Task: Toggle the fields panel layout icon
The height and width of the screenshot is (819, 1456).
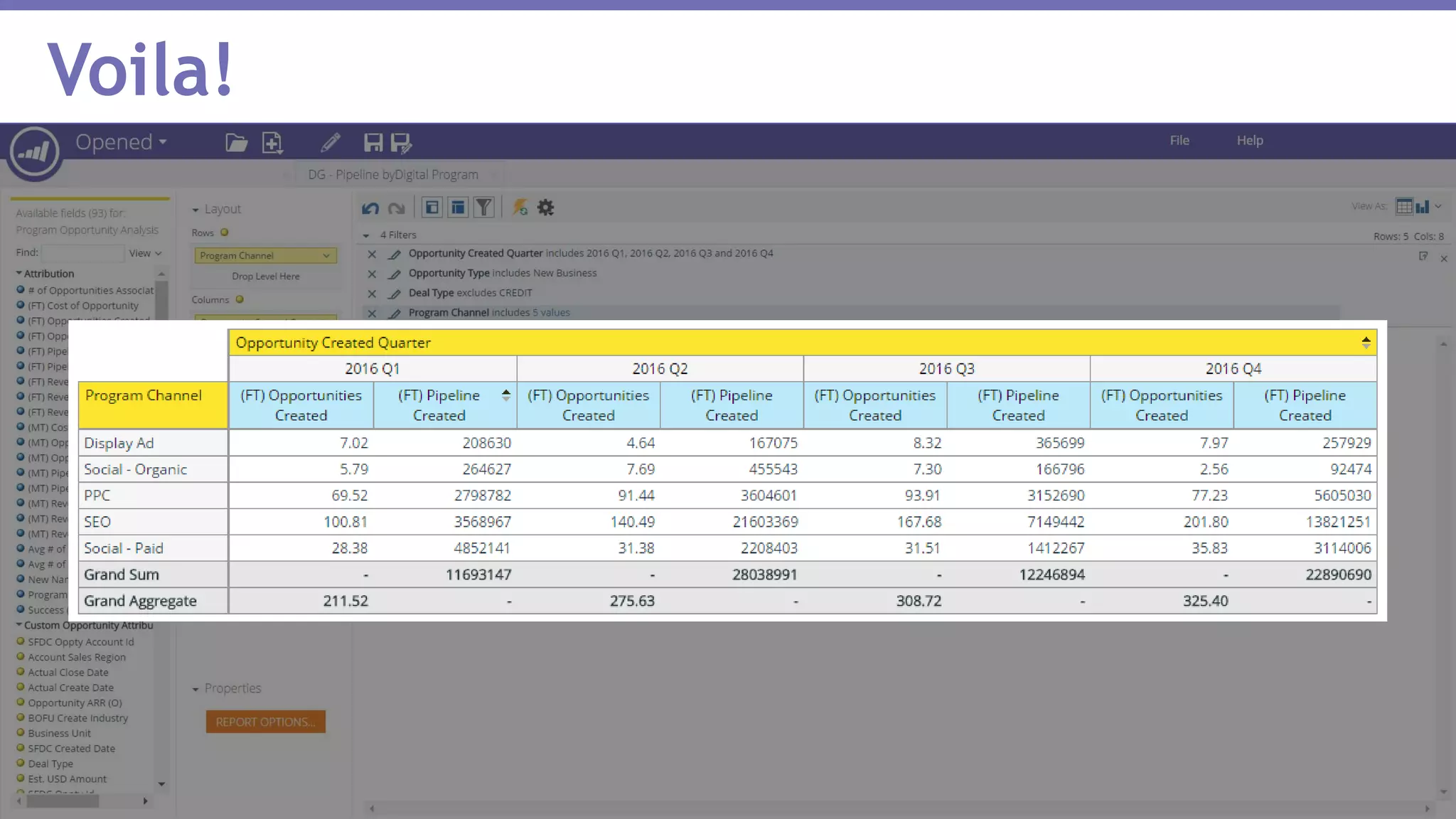Action: click(432, 208)
